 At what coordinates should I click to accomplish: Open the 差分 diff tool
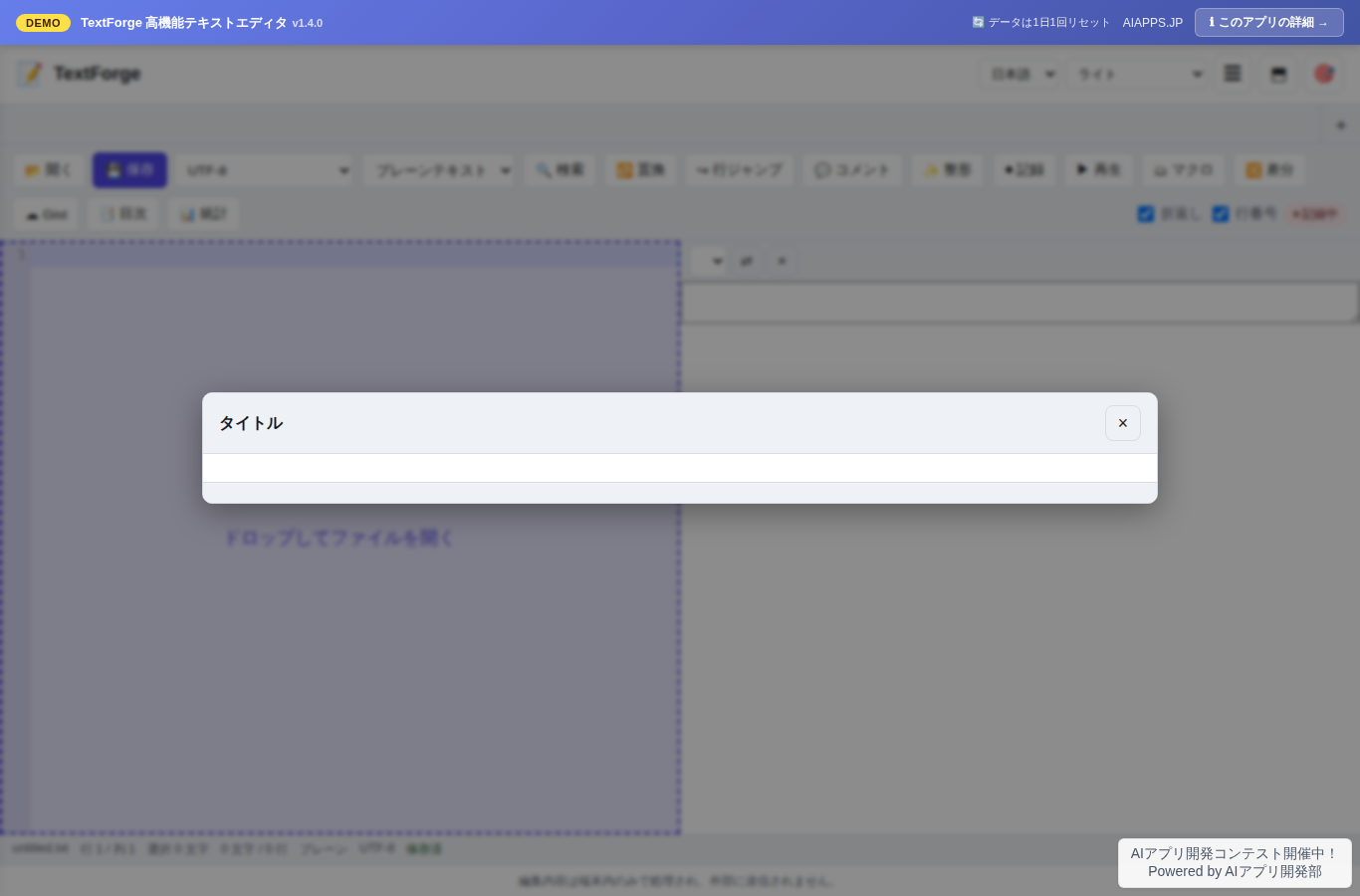pos(1269,170)
